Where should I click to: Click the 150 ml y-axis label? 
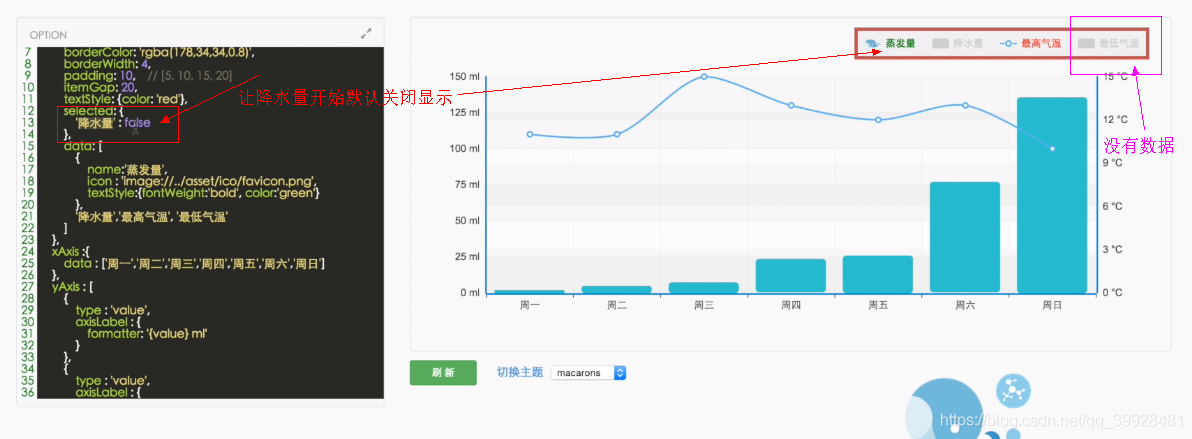tap(464, 77)
